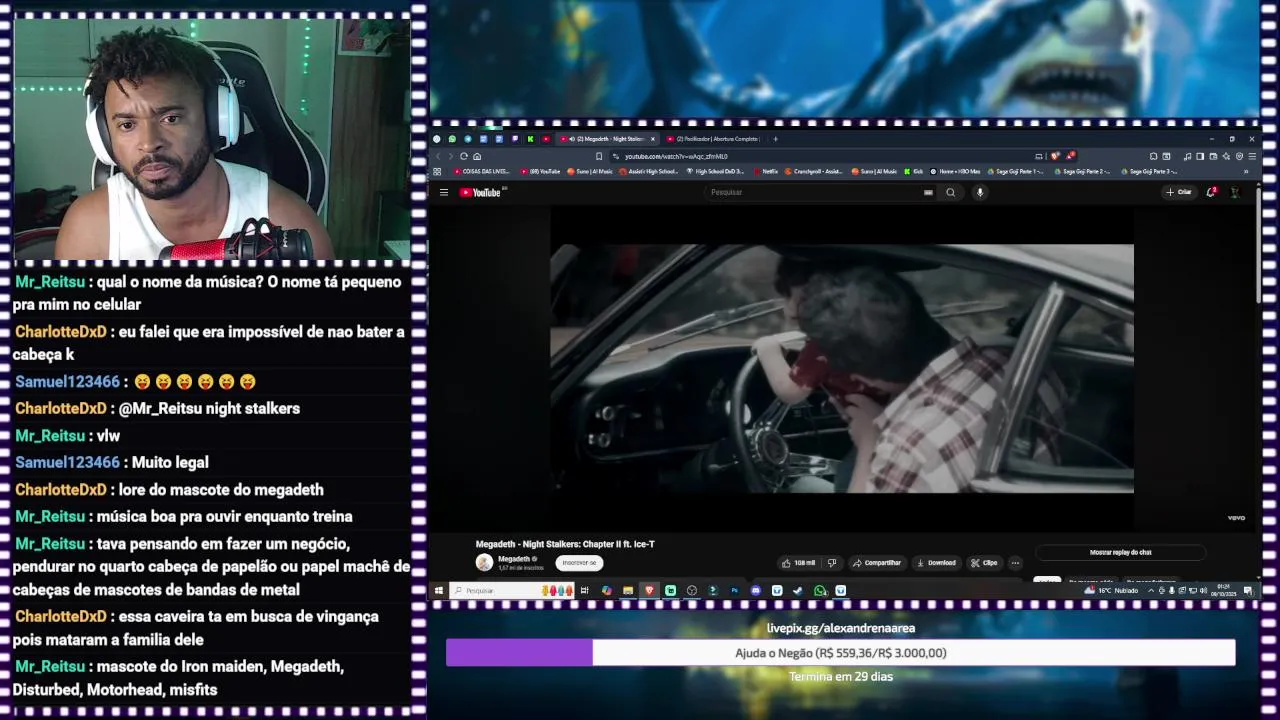Open the weather widget 16°C Nublado
Viewport: 1280px width, 720px height.
[1112, 590]
